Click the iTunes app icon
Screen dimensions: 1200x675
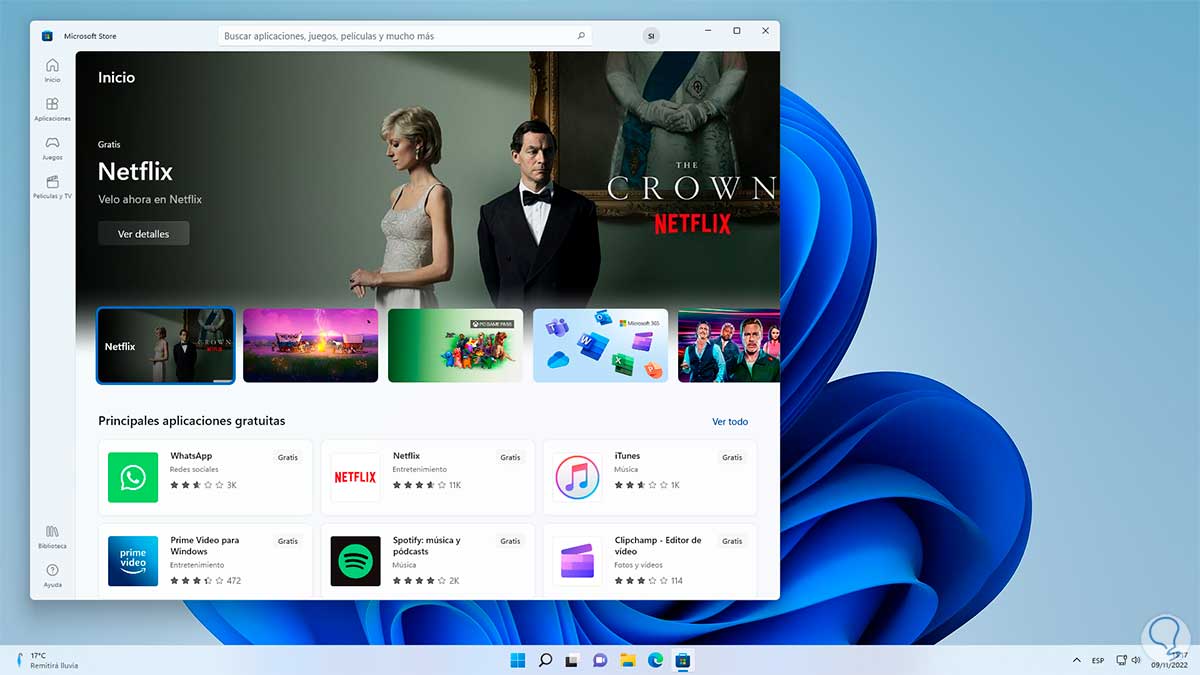tap(577, 477)
